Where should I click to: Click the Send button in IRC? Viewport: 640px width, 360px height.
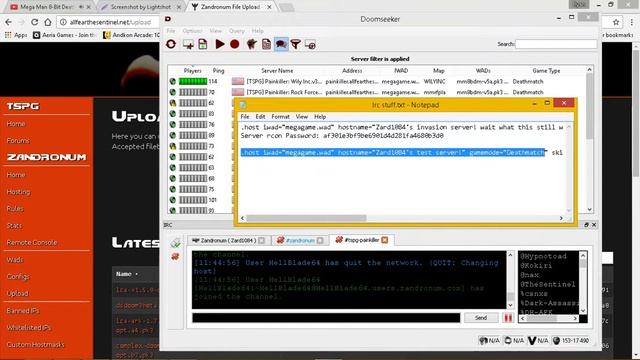tap(481, 318)
